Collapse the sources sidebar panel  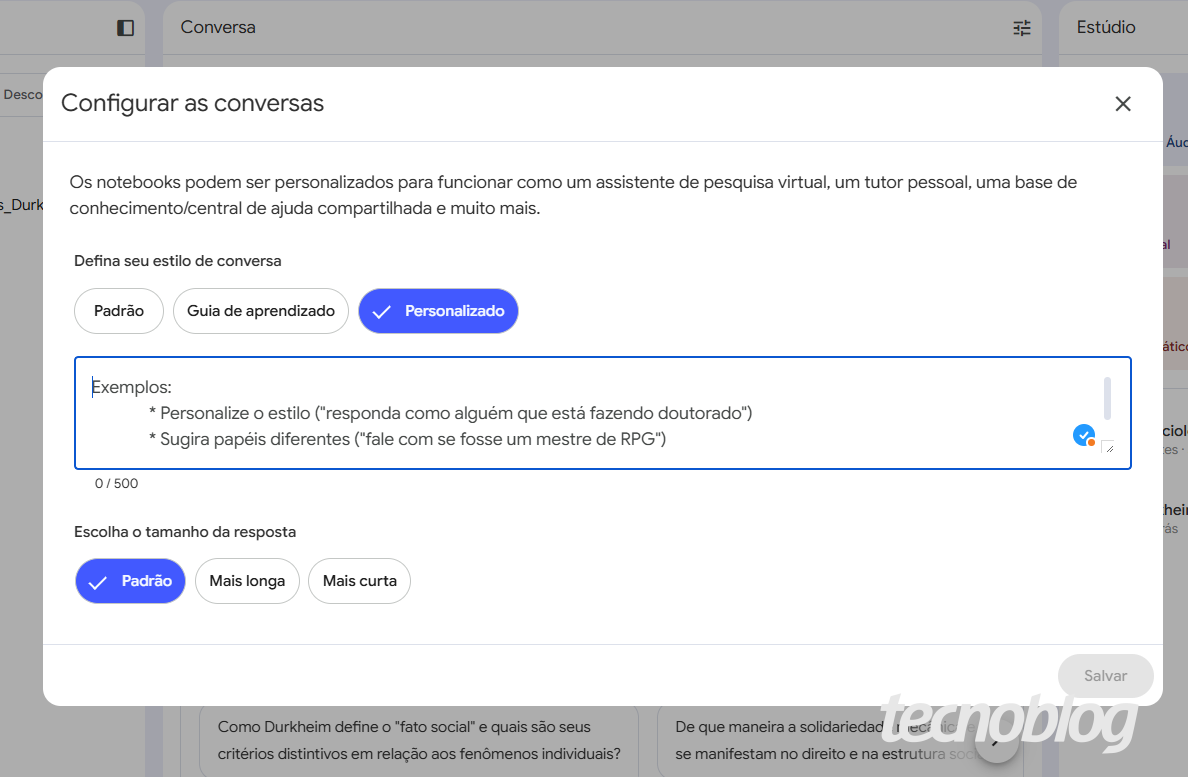[x=124, y=27]
